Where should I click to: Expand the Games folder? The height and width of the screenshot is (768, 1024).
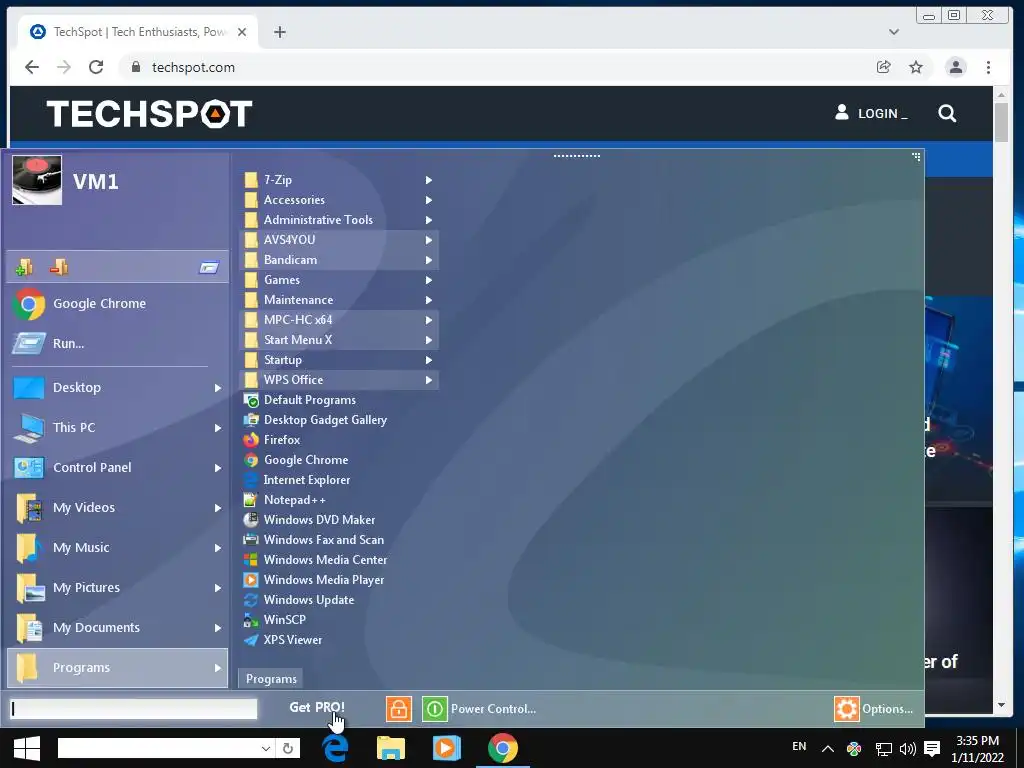point(339,280)
